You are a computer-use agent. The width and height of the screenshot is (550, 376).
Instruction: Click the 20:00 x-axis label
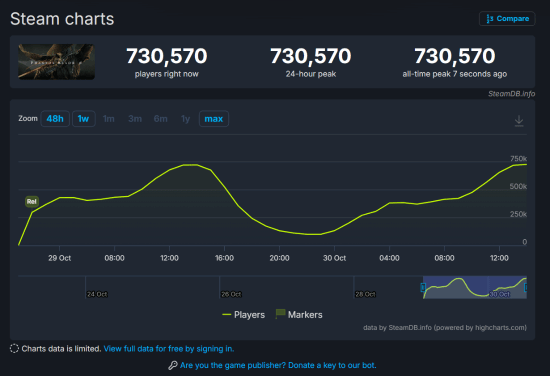click(279, 258)
